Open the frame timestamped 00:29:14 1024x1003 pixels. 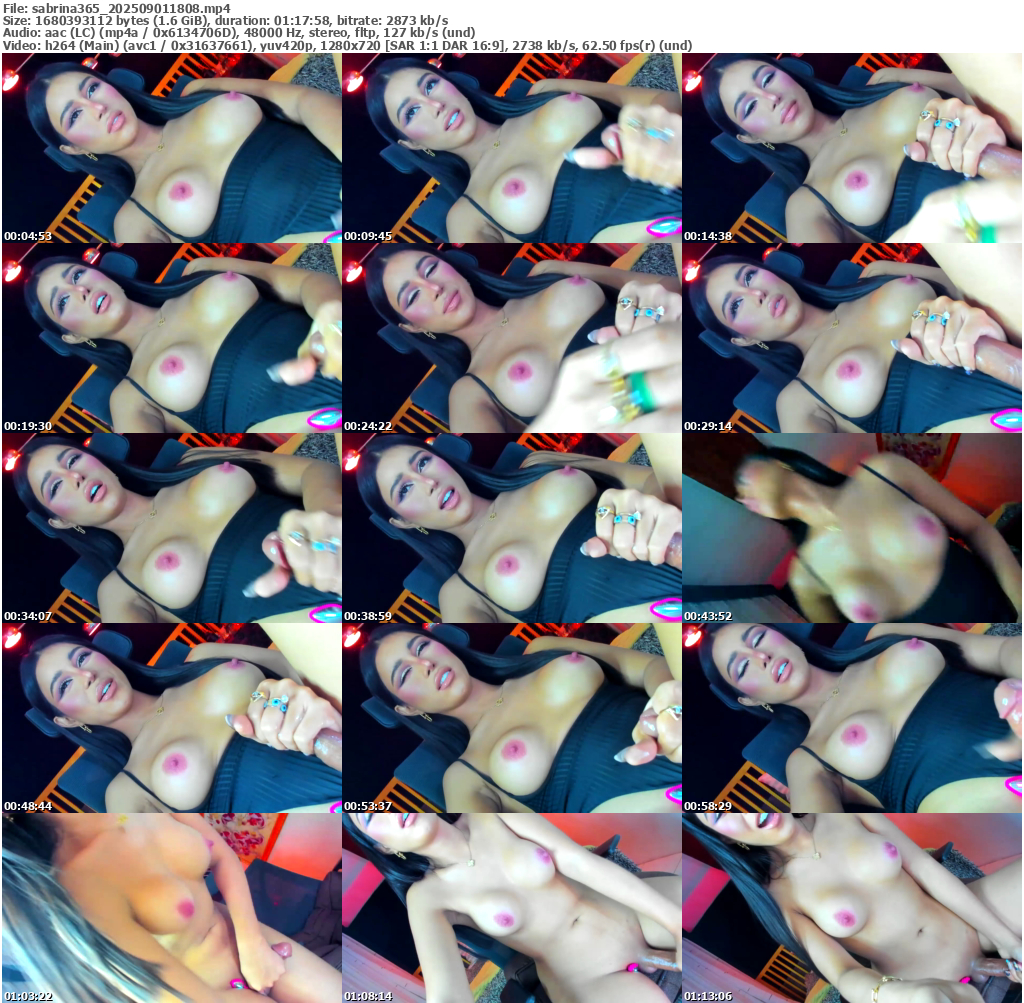click(x=852, y=338)
